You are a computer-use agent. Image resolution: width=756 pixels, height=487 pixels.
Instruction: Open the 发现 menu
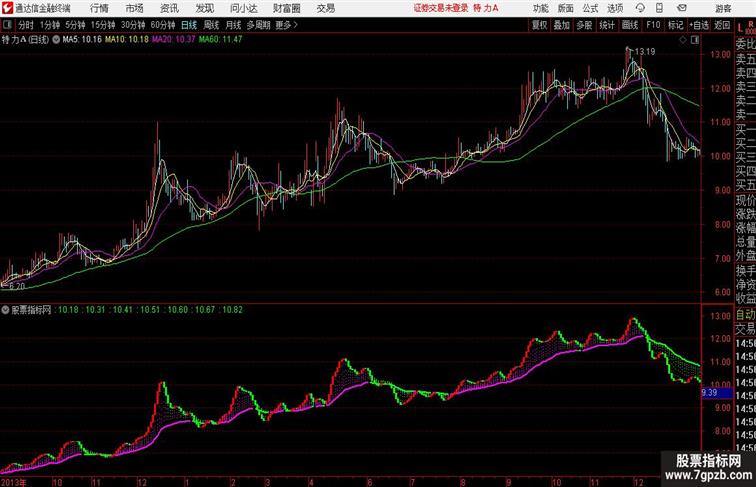pos(204,8)
